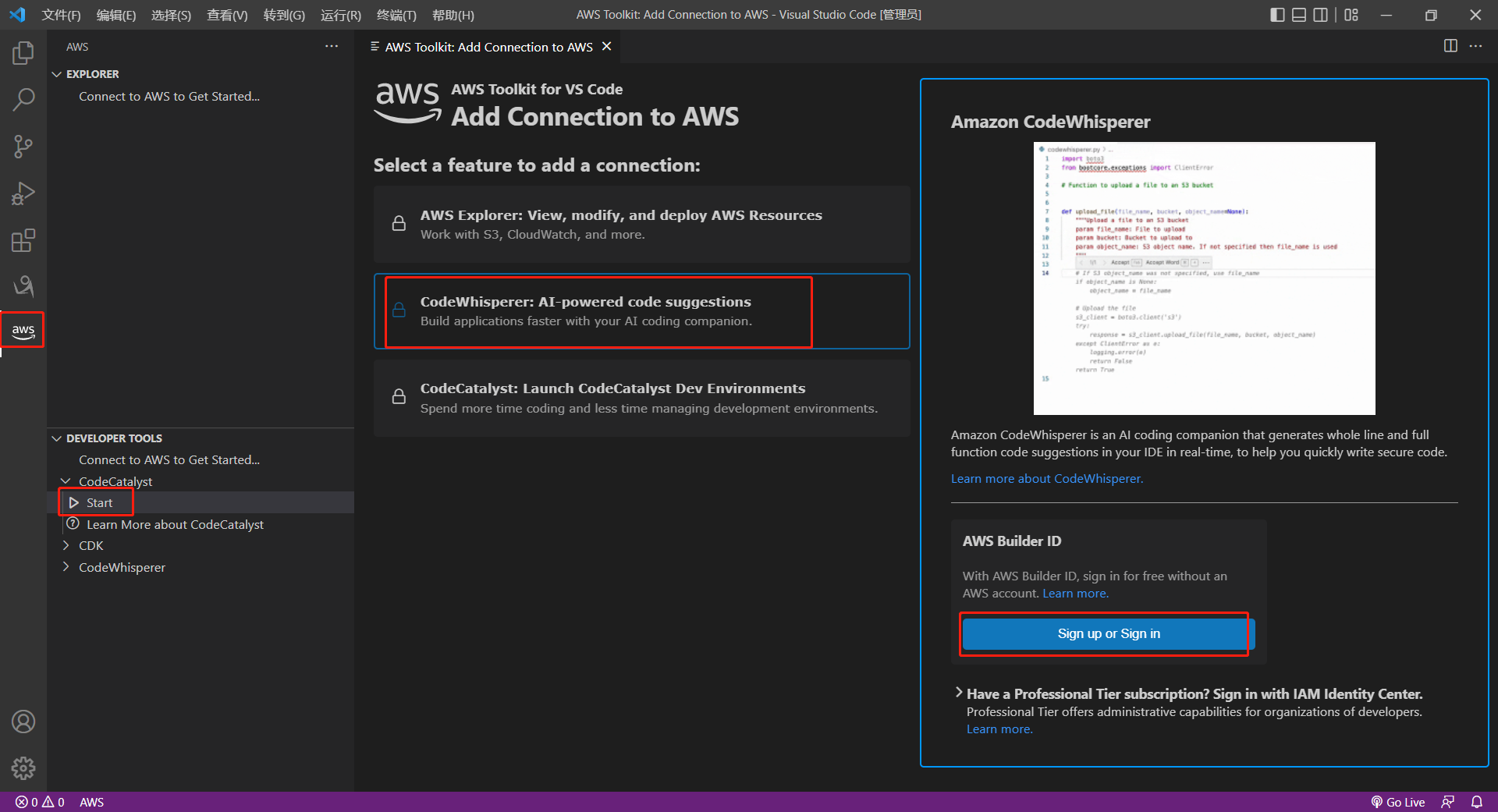Image resolution: width=1498 pixels, height=812 pixels.
Task: Toggle the secondary side bar layout icon
Action: point(1320,15)
